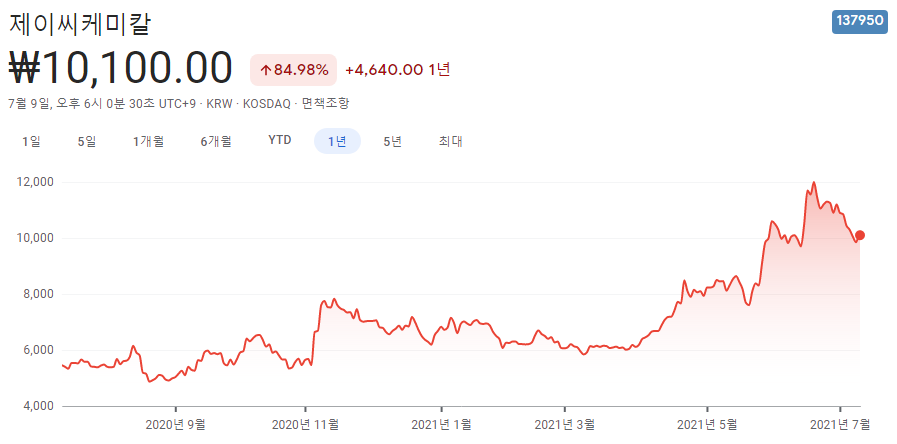Click the upward arrow in percent badge
Viewport: 897px width, 444px height.
click(x=265, y=70)
